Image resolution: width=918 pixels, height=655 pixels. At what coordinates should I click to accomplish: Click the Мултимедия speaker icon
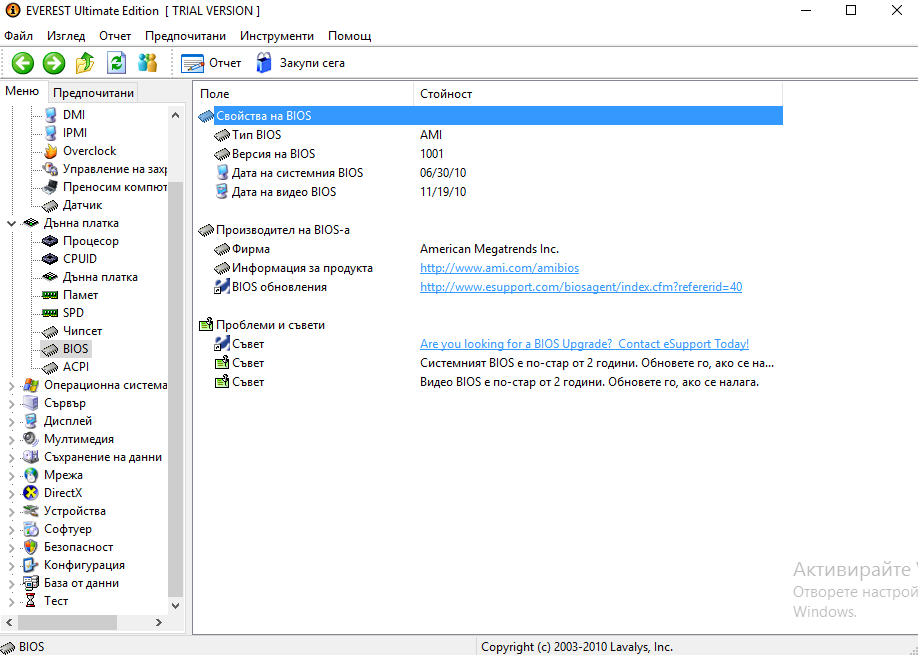click(x=30, y=439)
